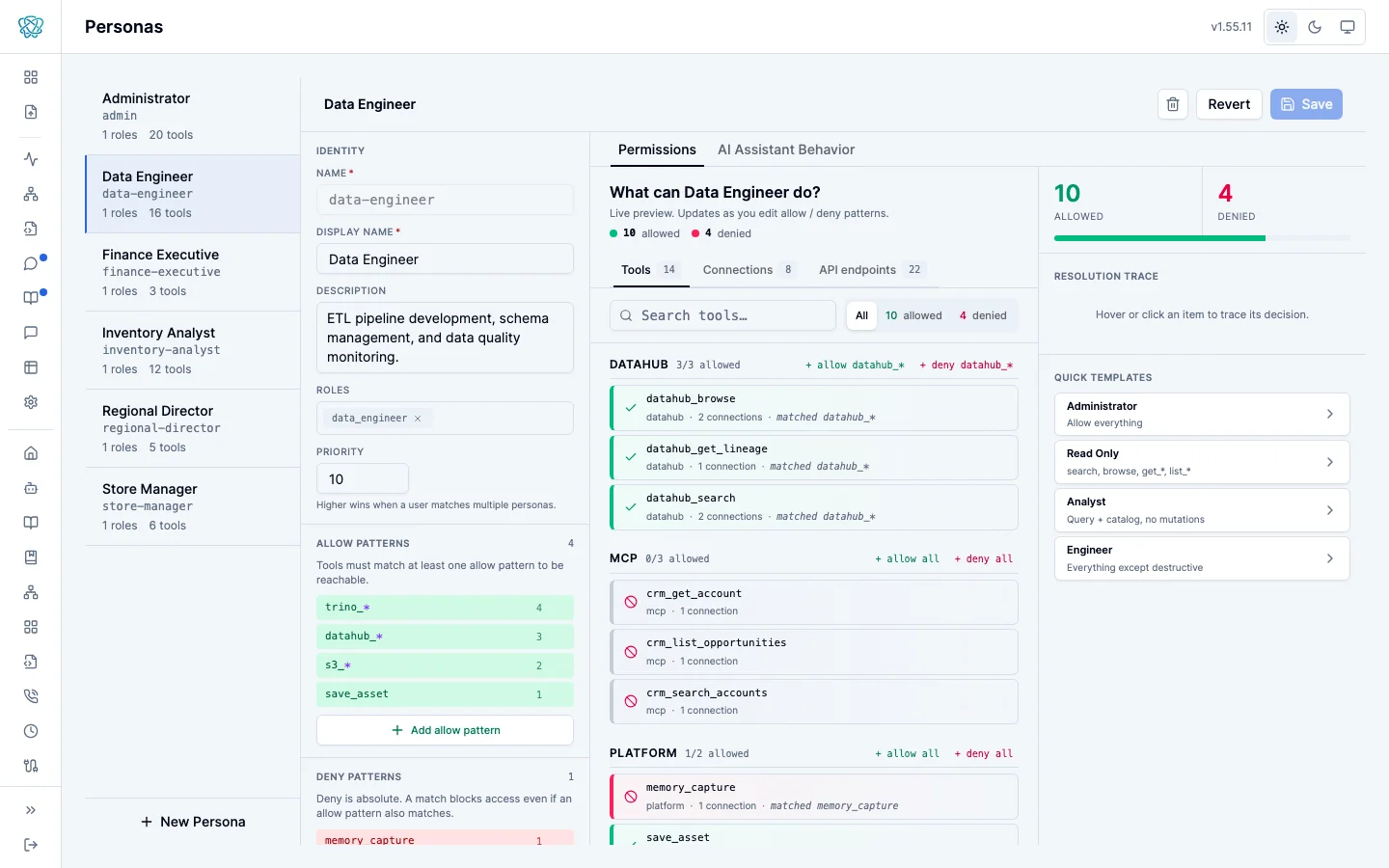Filter tools list to All
Viewport: 1389px width, 868px height.
861,315
